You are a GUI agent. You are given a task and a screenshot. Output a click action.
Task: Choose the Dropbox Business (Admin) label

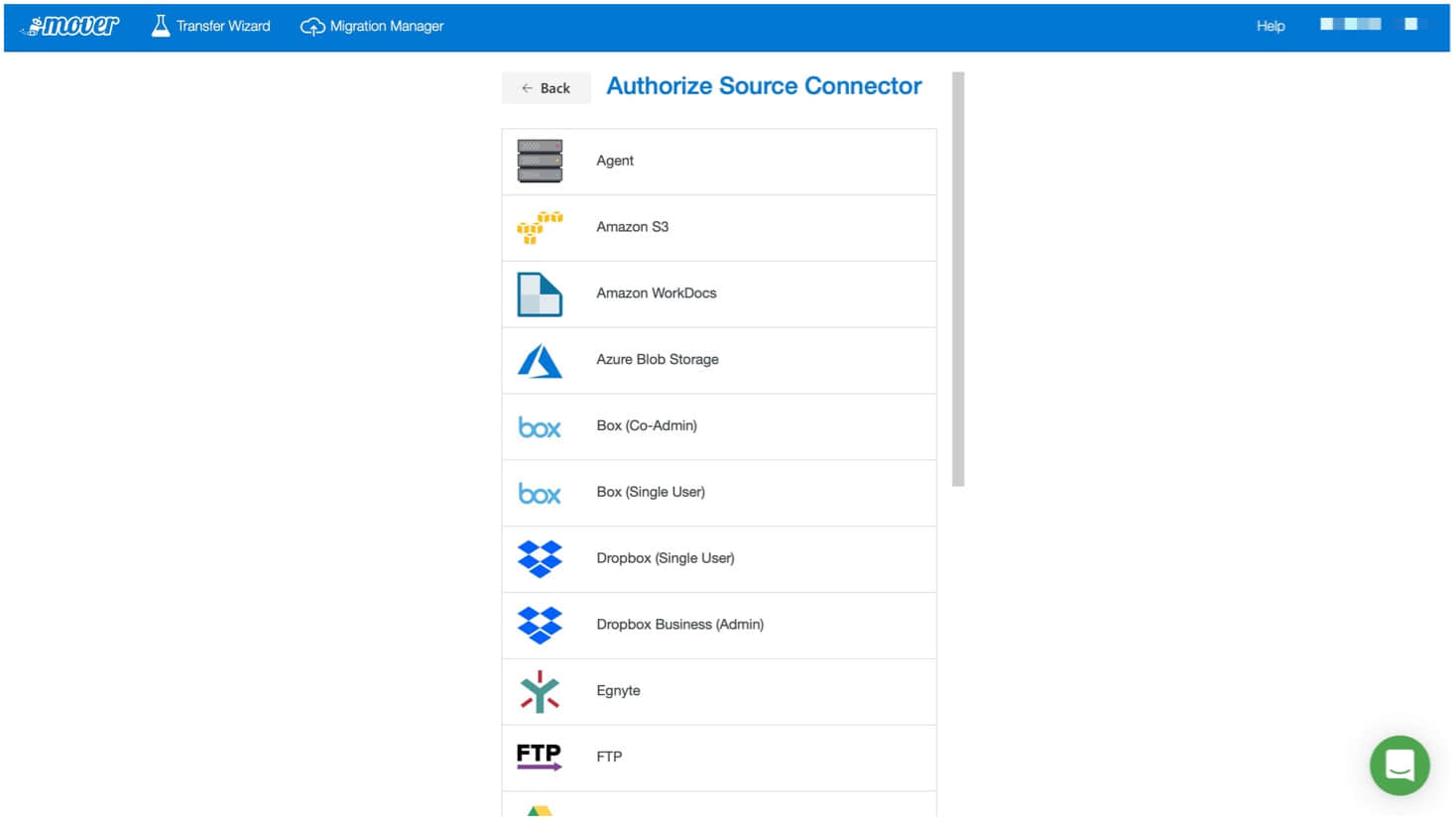coord(680,625)
